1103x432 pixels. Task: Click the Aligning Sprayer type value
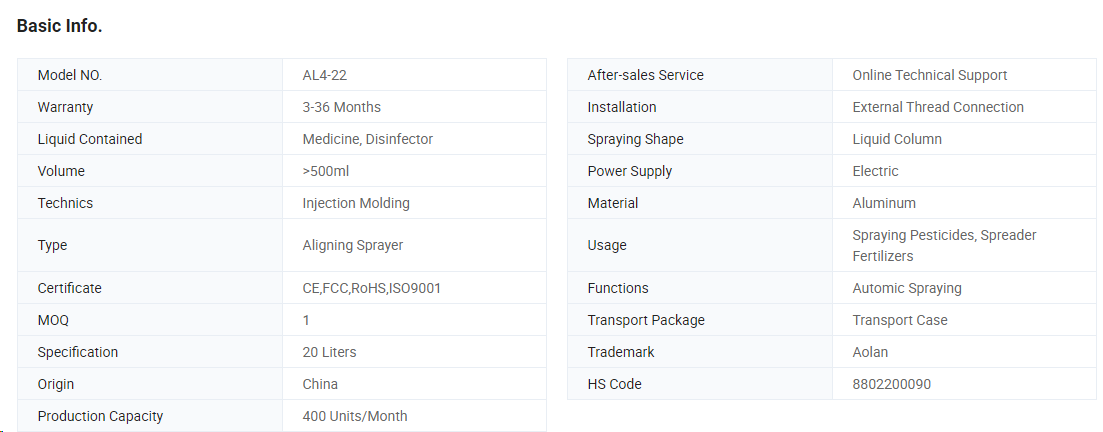tap(352, 245)
